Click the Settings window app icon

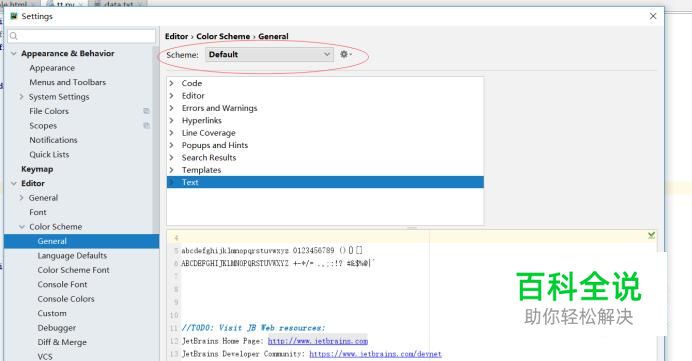coord(14,16)
